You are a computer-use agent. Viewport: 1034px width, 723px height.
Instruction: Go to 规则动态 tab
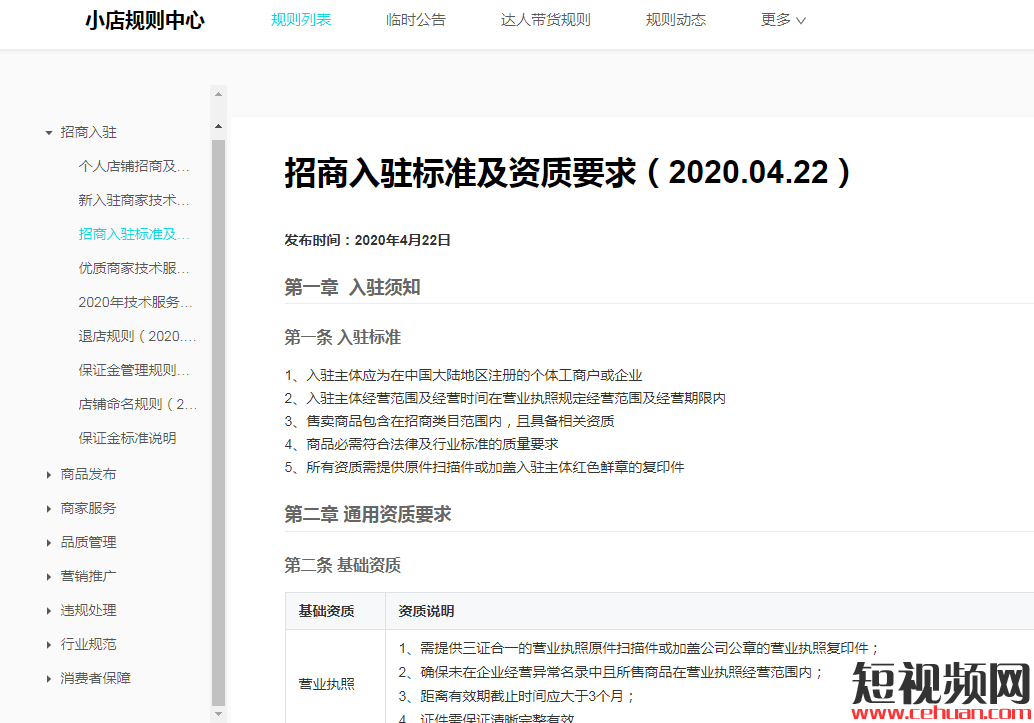pos(675,20)
